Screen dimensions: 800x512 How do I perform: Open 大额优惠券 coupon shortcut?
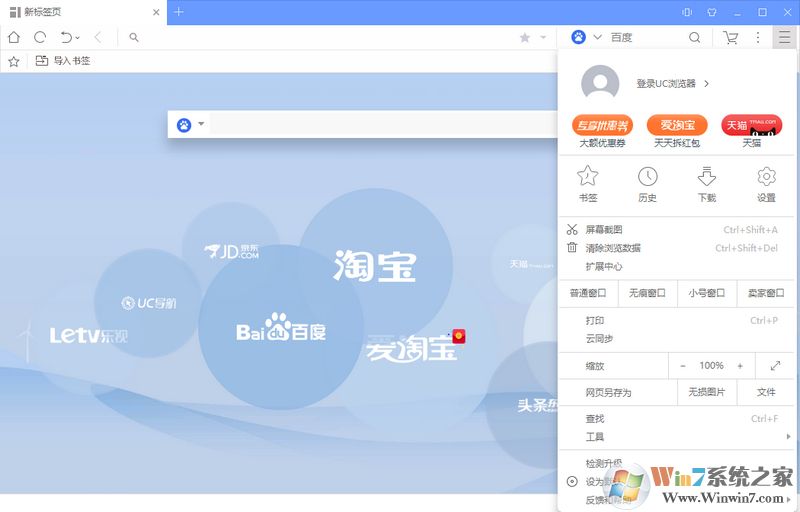(602, 131)
